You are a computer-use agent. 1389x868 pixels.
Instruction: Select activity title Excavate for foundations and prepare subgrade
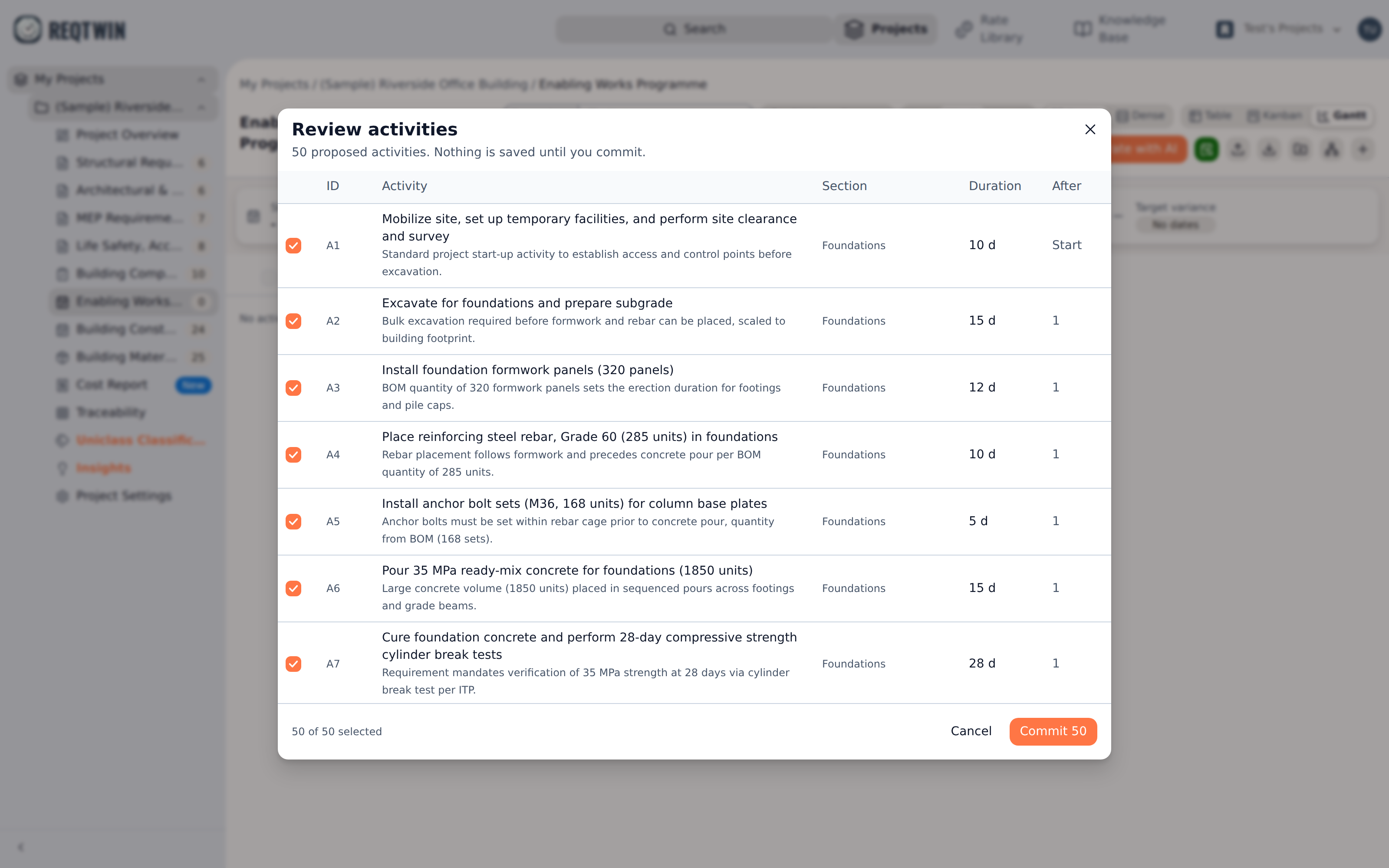tap(527, 303)
